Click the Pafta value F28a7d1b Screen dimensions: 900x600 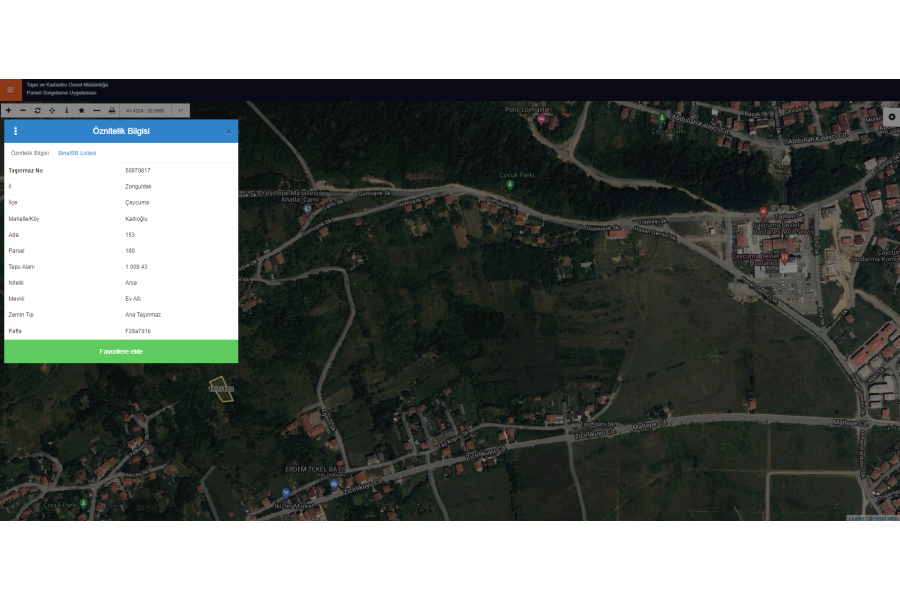pos(138,331)
